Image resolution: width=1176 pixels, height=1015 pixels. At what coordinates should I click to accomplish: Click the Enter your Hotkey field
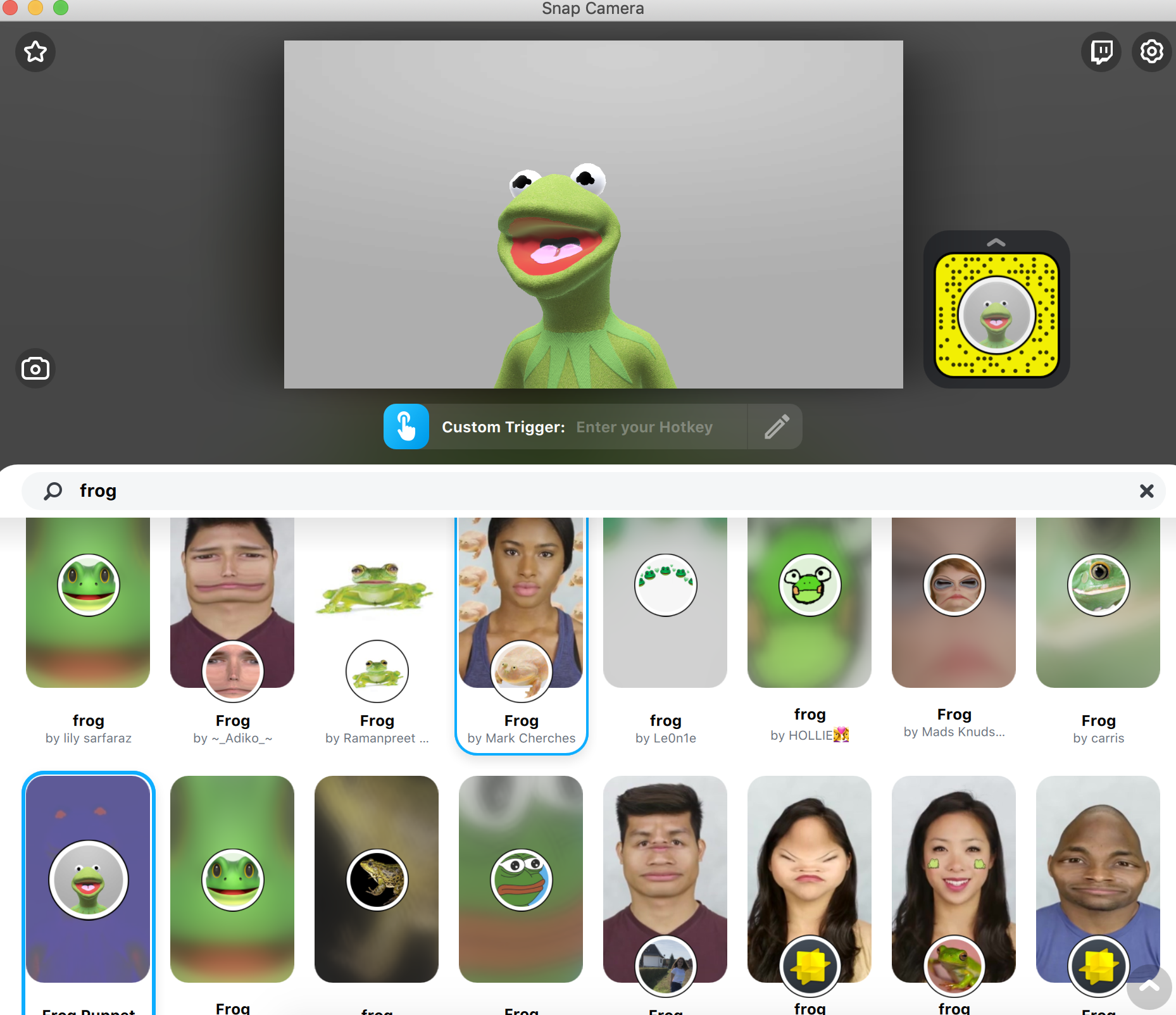click(x=644, y=427)
